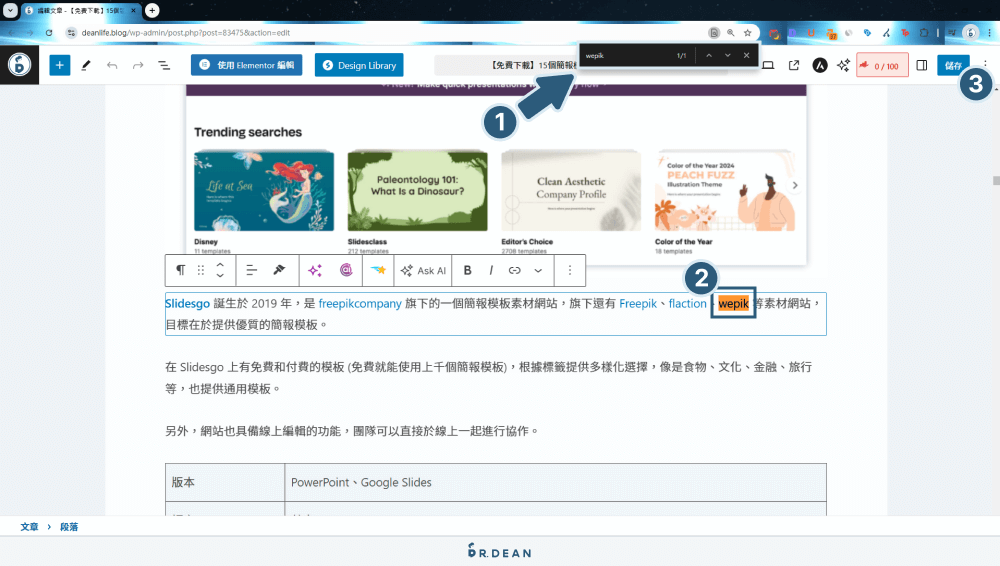This screenshot has height=566, width=1000.
Task: Click the purple sparkle AI icon
Action: coord(314,270)
